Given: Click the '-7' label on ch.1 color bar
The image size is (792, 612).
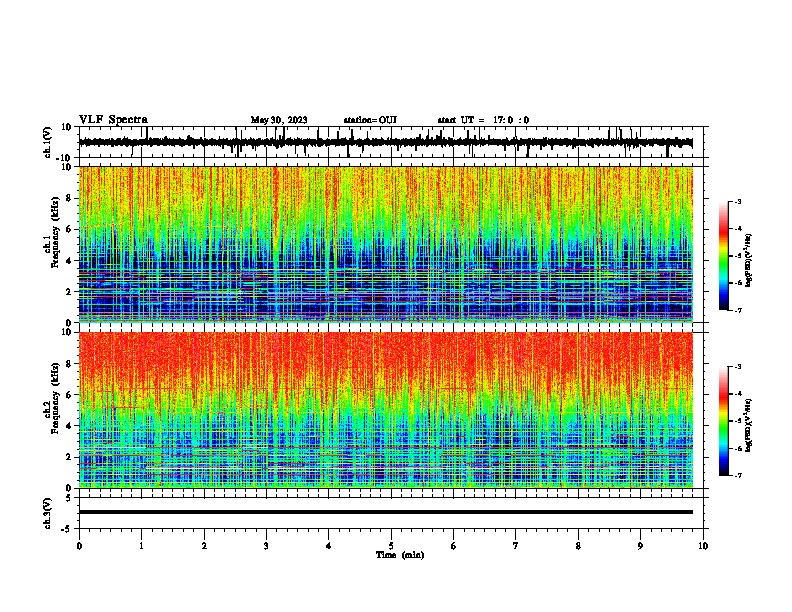Looking at the screenshot, I should (x=737, y=310).
